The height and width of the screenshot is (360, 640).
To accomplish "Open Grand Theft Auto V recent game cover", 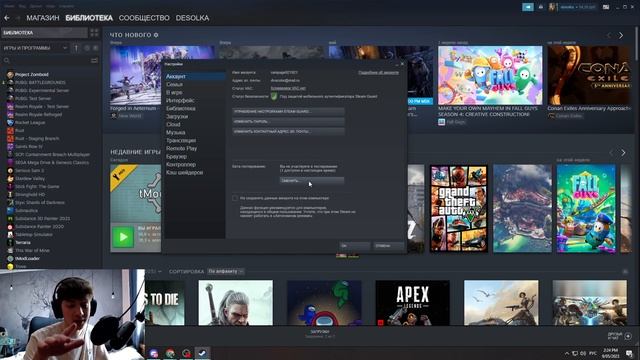I will pos(459,209).
